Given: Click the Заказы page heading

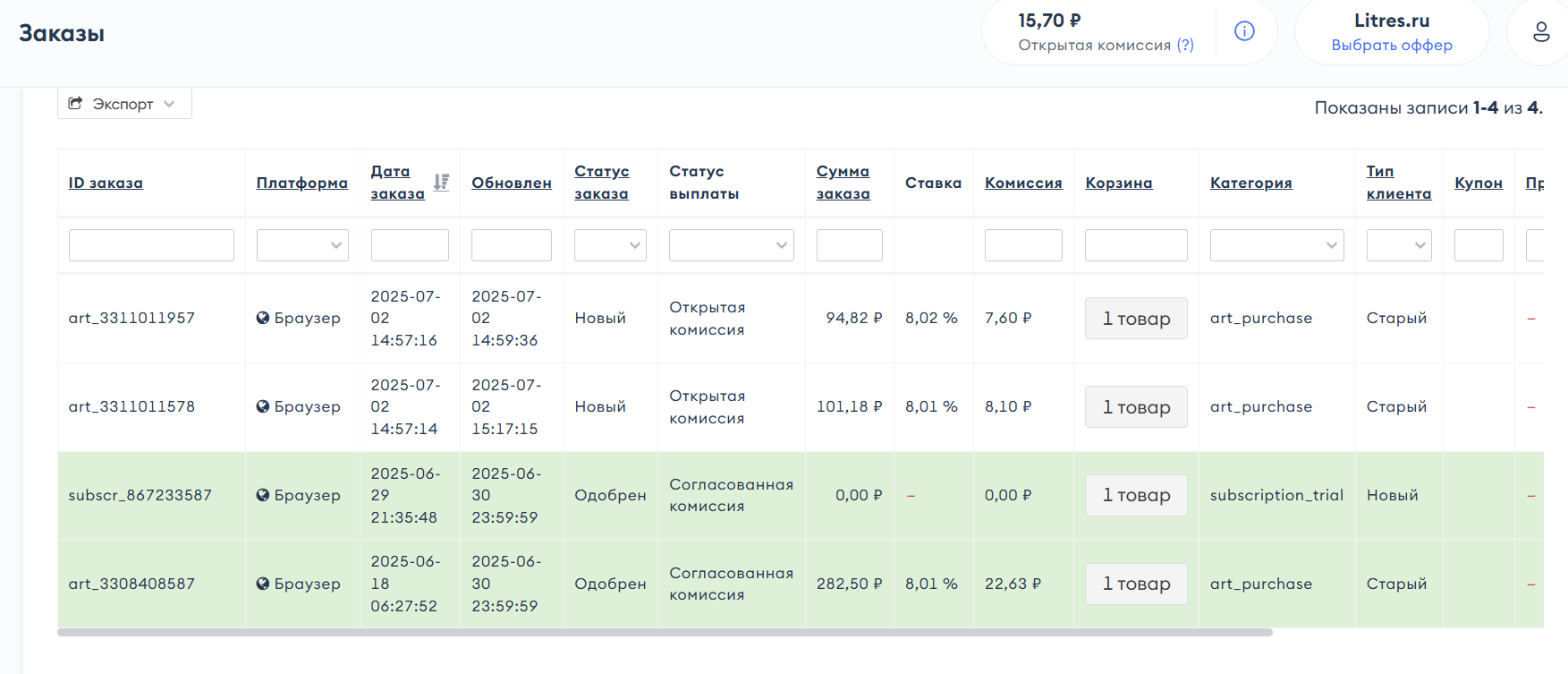Looking at the screenshot, I should pos(62,34).
